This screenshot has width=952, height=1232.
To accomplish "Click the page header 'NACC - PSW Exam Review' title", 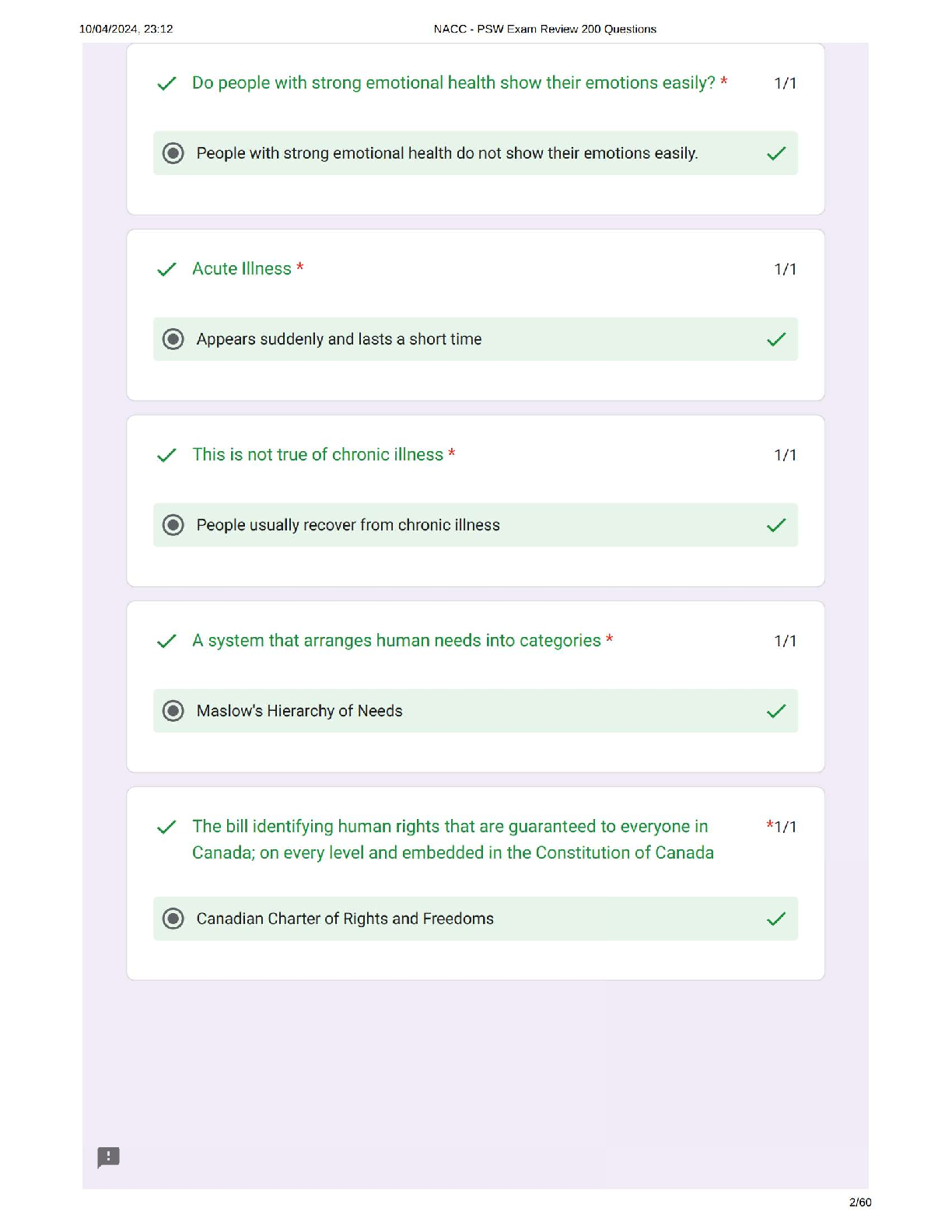I will pos(544,29).
